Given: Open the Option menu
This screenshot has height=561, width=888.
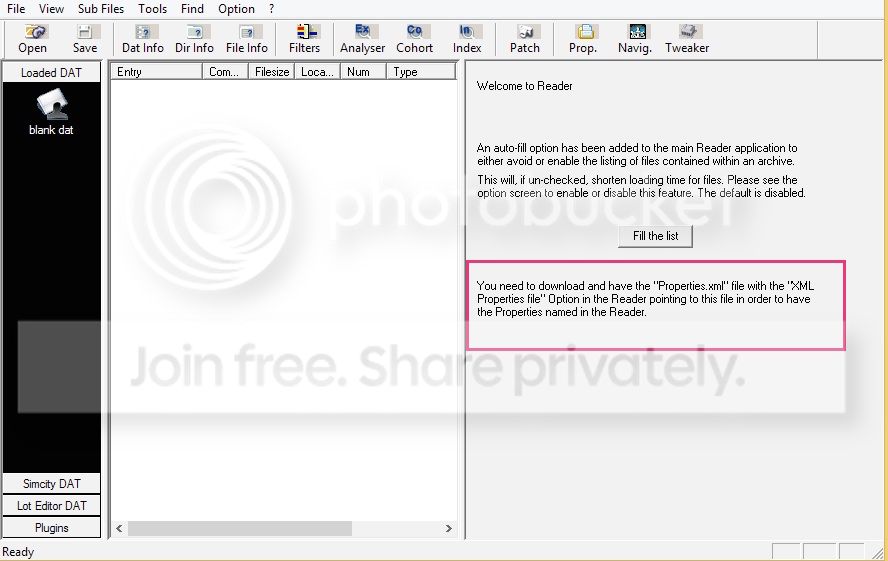Looking at the screenshot, I should (x=236, y=9).
